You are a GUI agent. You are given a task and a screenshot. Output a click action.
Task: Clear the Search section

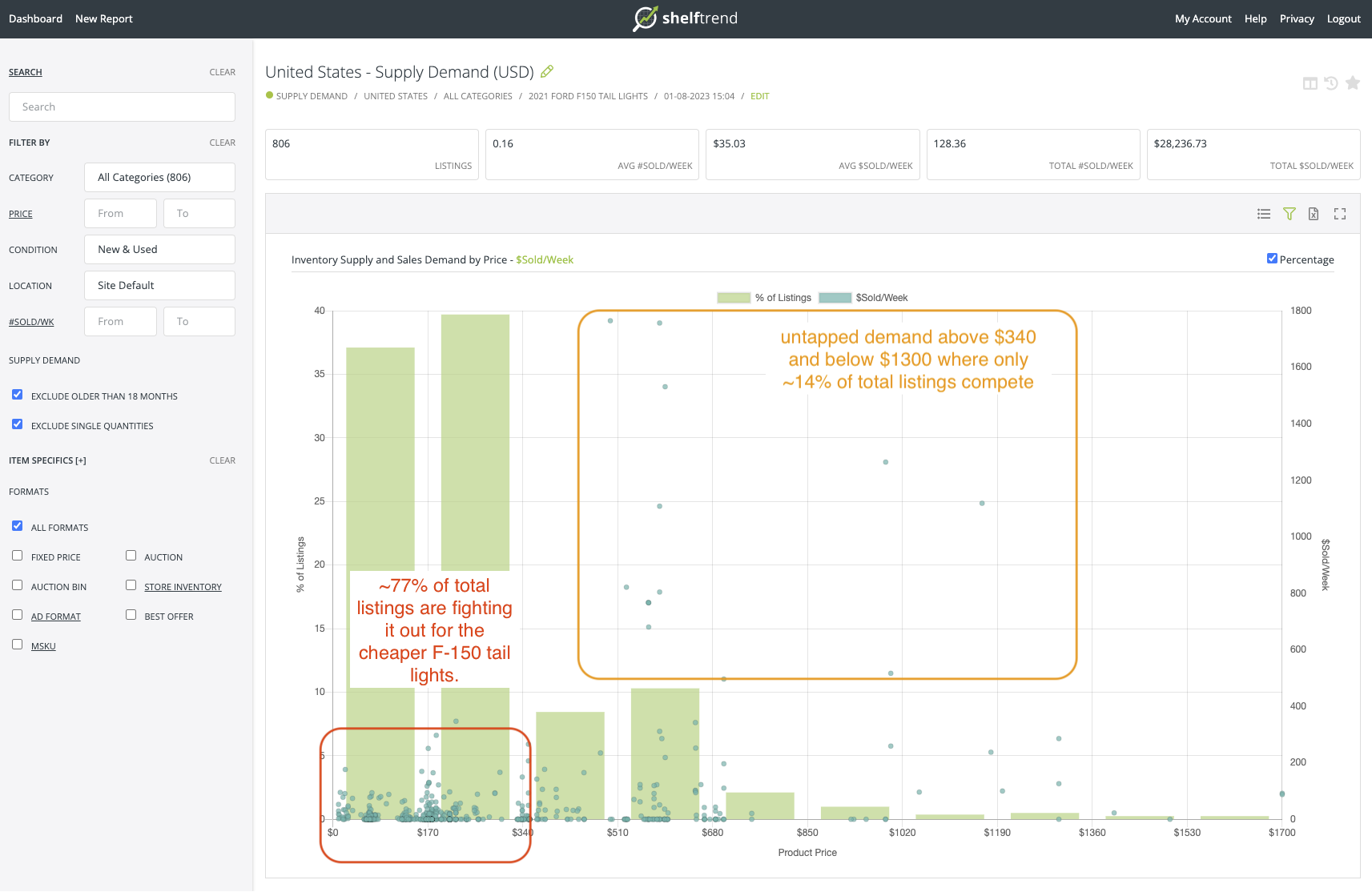point(222,72)
